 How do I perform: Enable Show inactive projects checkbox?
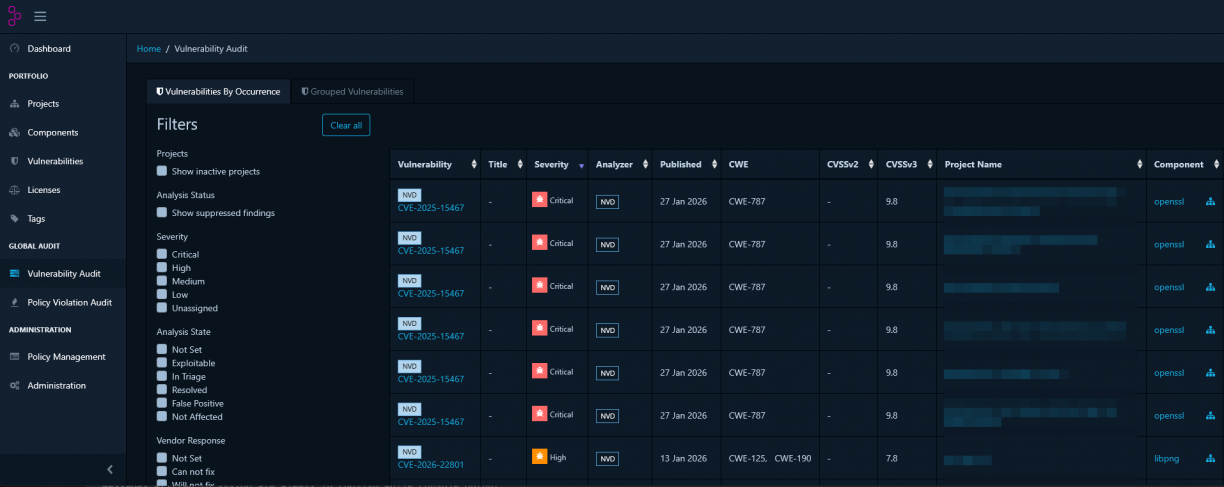(162, 172)
